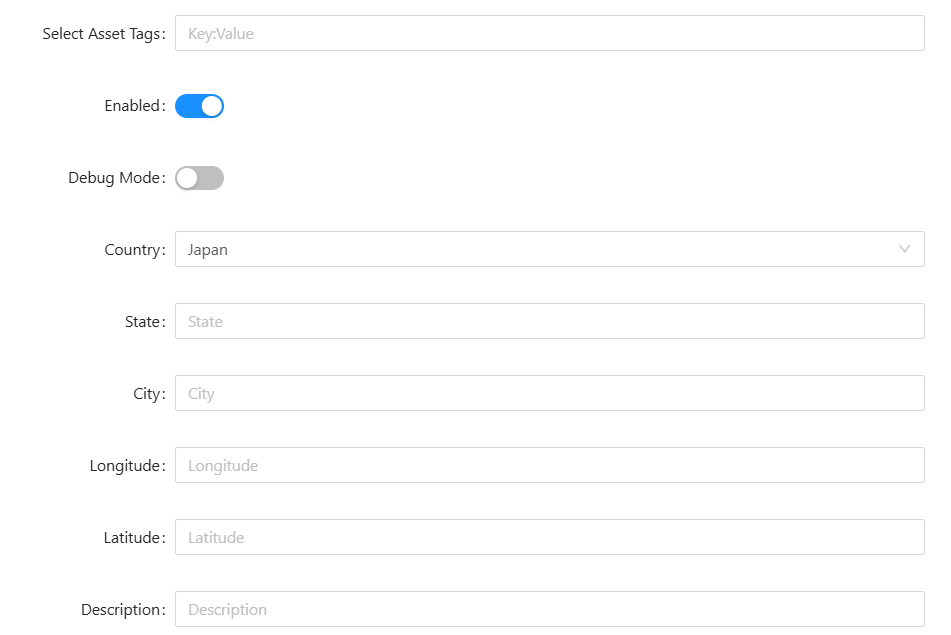Focus the City text box
The width and height of the screenshot is (951, 635).
point(549,394)
